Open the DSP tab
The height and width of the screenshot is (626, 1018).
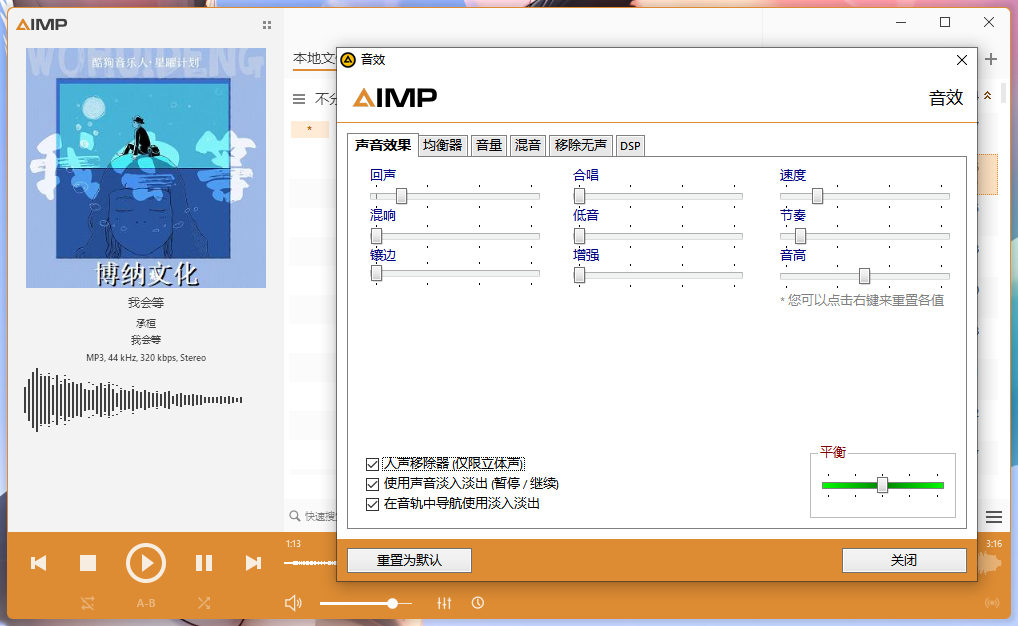tap(630, 145)
